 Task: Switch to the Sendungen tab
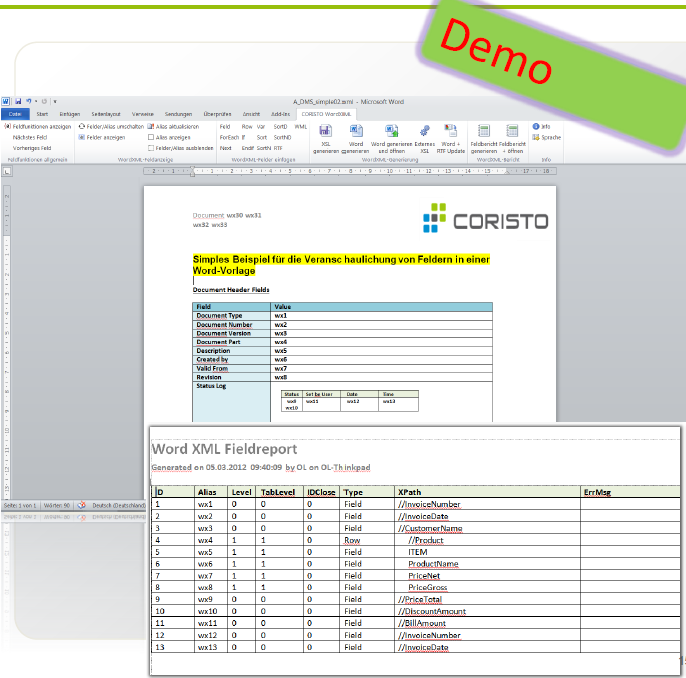coord(178,114)
